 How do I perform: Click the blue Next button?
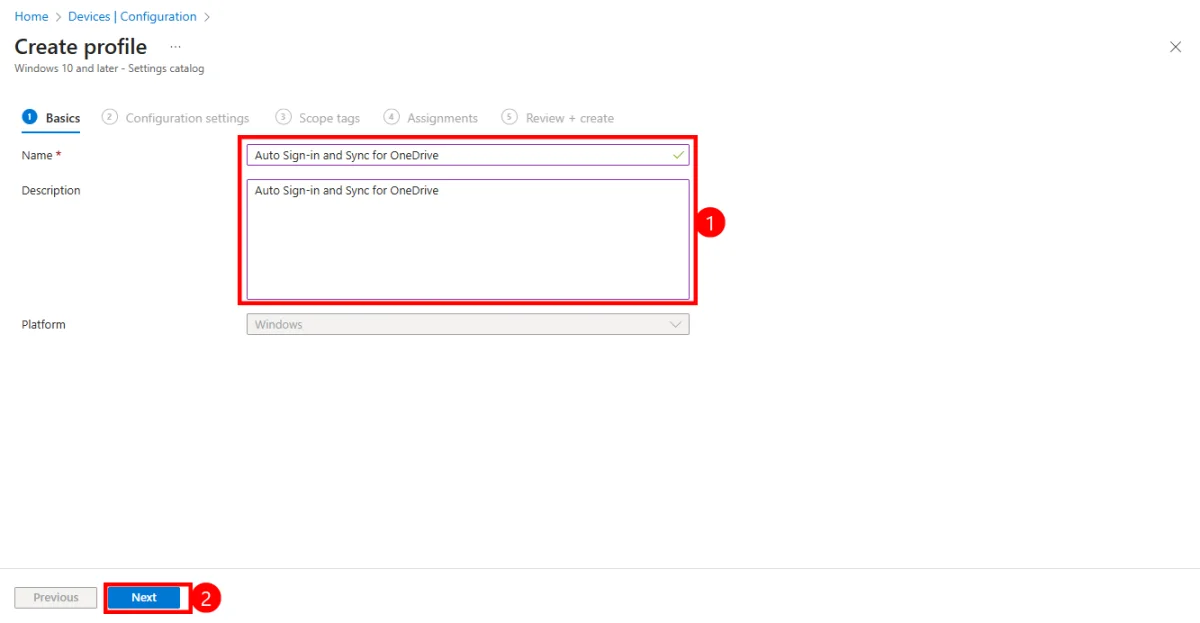(x=145, y=597)
